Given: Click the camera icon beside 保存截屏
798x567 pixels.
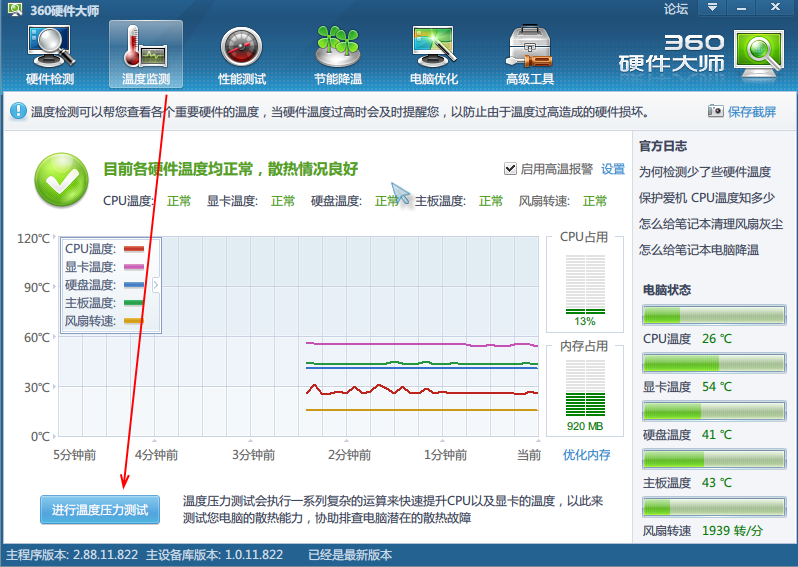Looking at the screenshot, I should (x=715, y=111).
